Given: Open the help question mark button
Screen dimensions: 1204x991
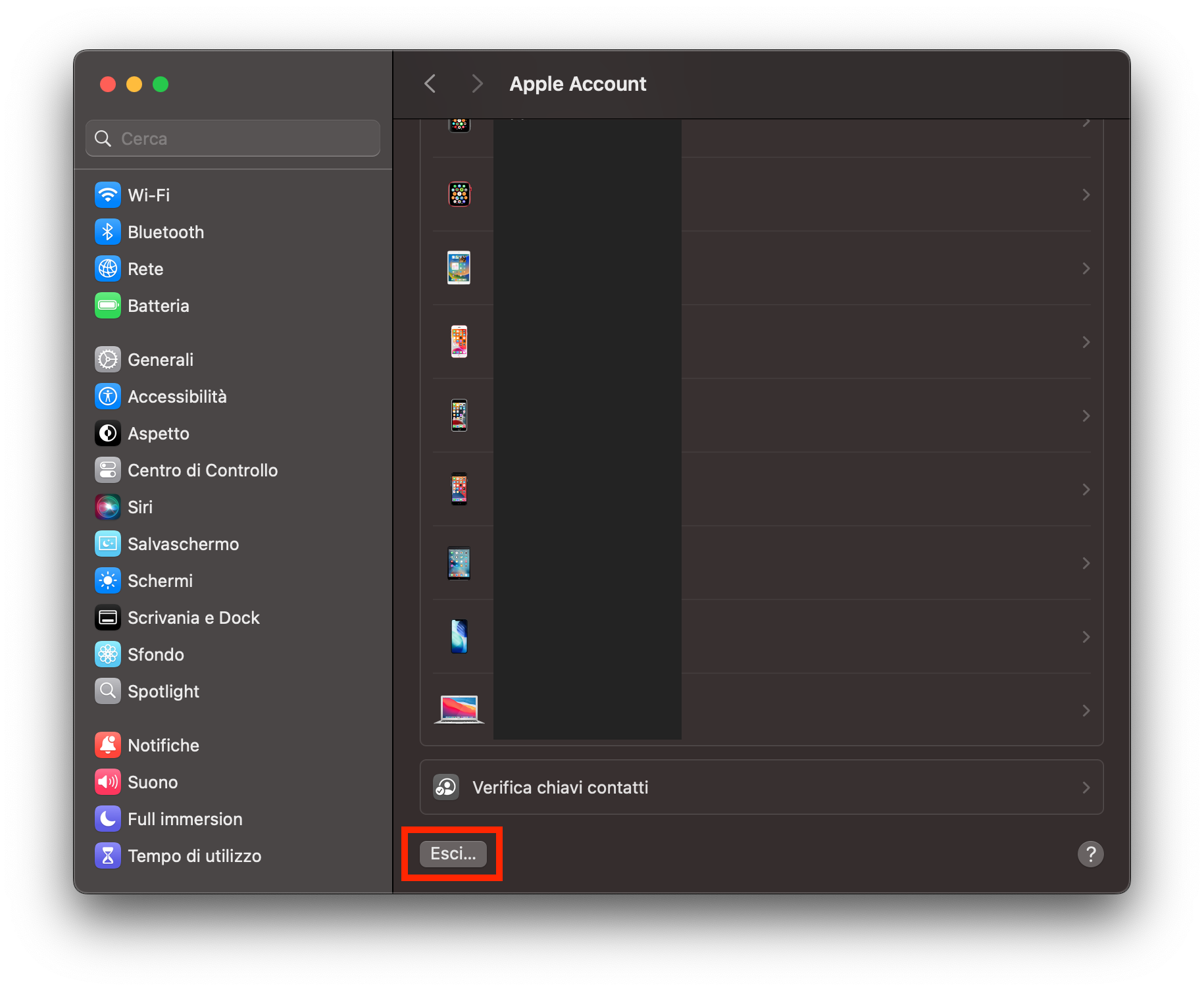Looking at the screenshot, I should tap(1090, 854).
